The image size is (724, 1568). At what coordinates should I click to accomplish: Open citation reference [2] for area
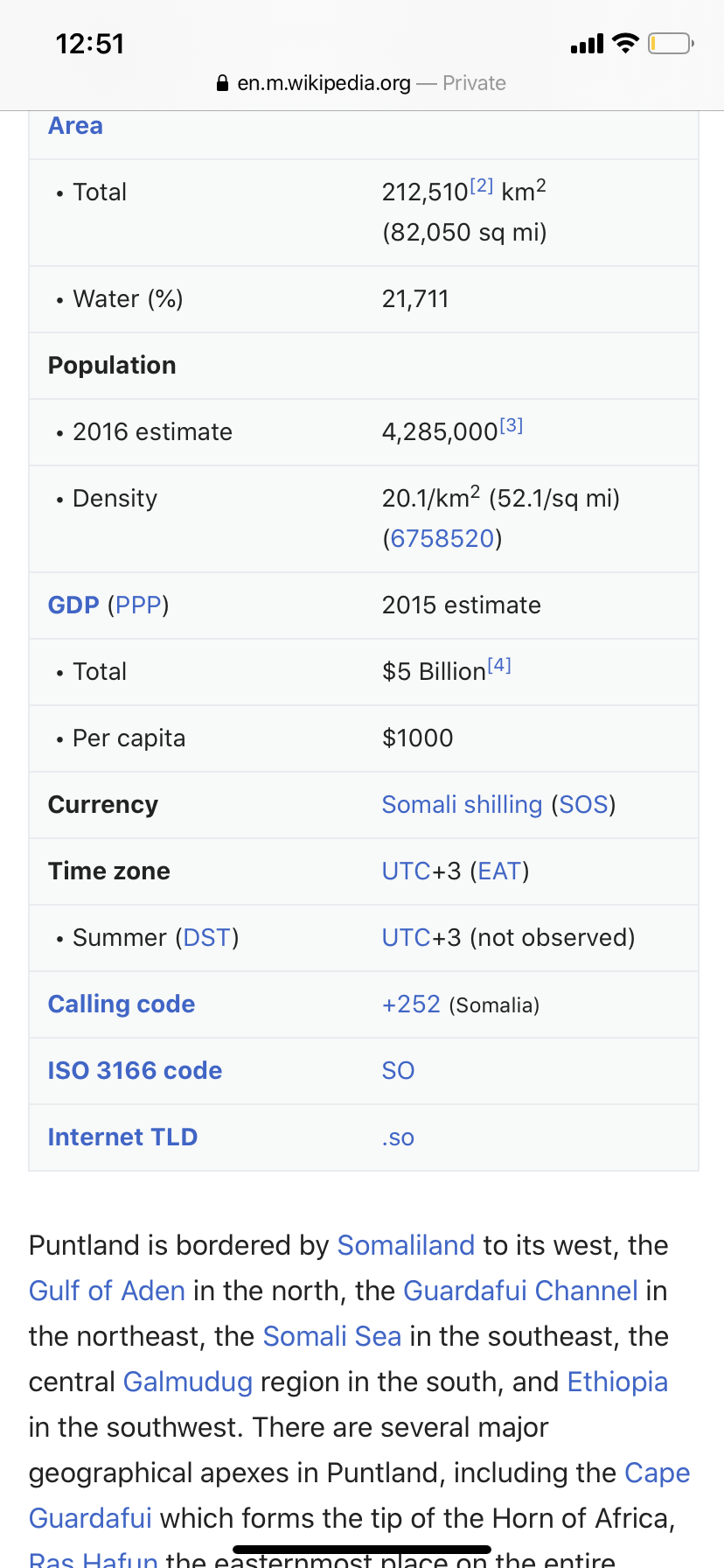pyautogui.click(x=482, y=185)
